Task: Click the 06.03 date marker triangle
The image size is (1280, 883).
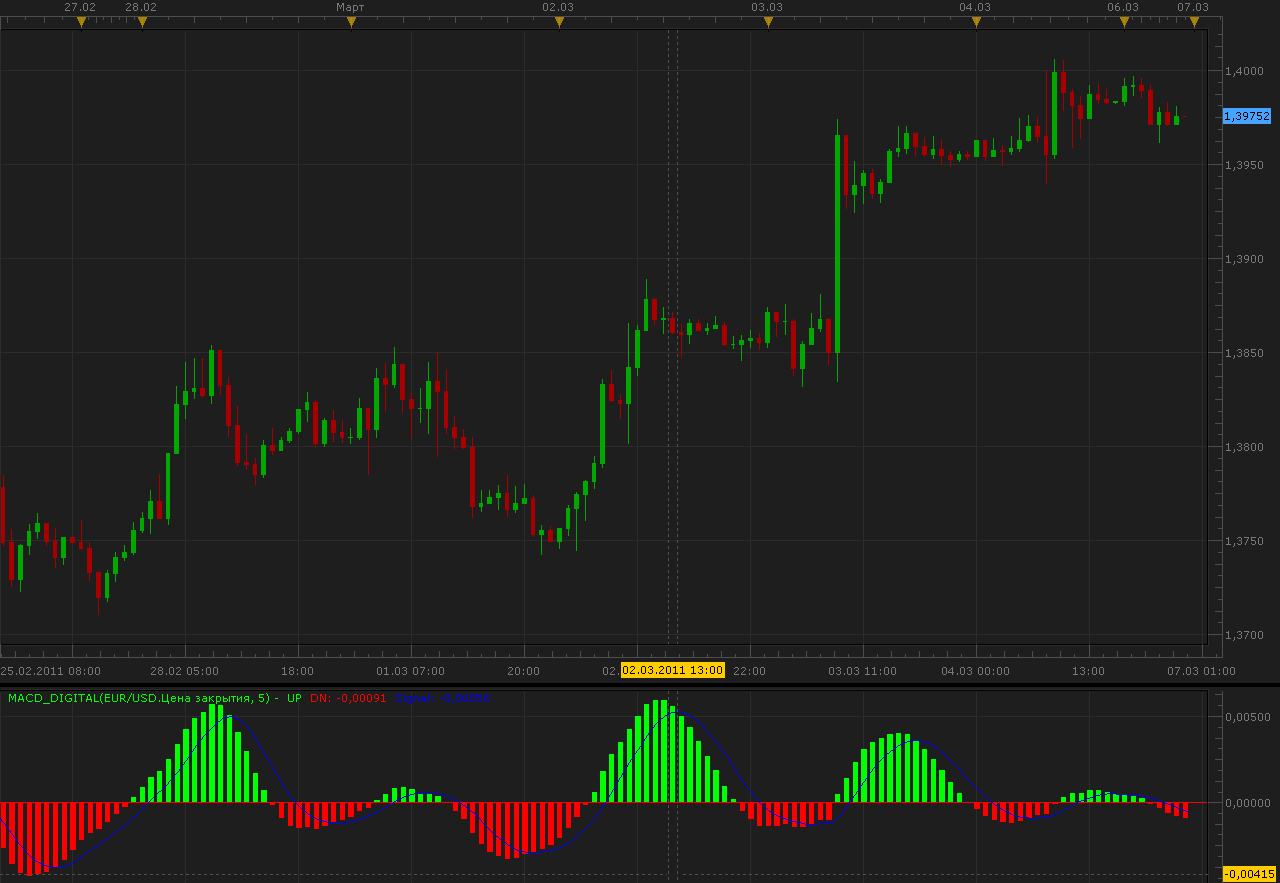Action: tap(1124, 22)
